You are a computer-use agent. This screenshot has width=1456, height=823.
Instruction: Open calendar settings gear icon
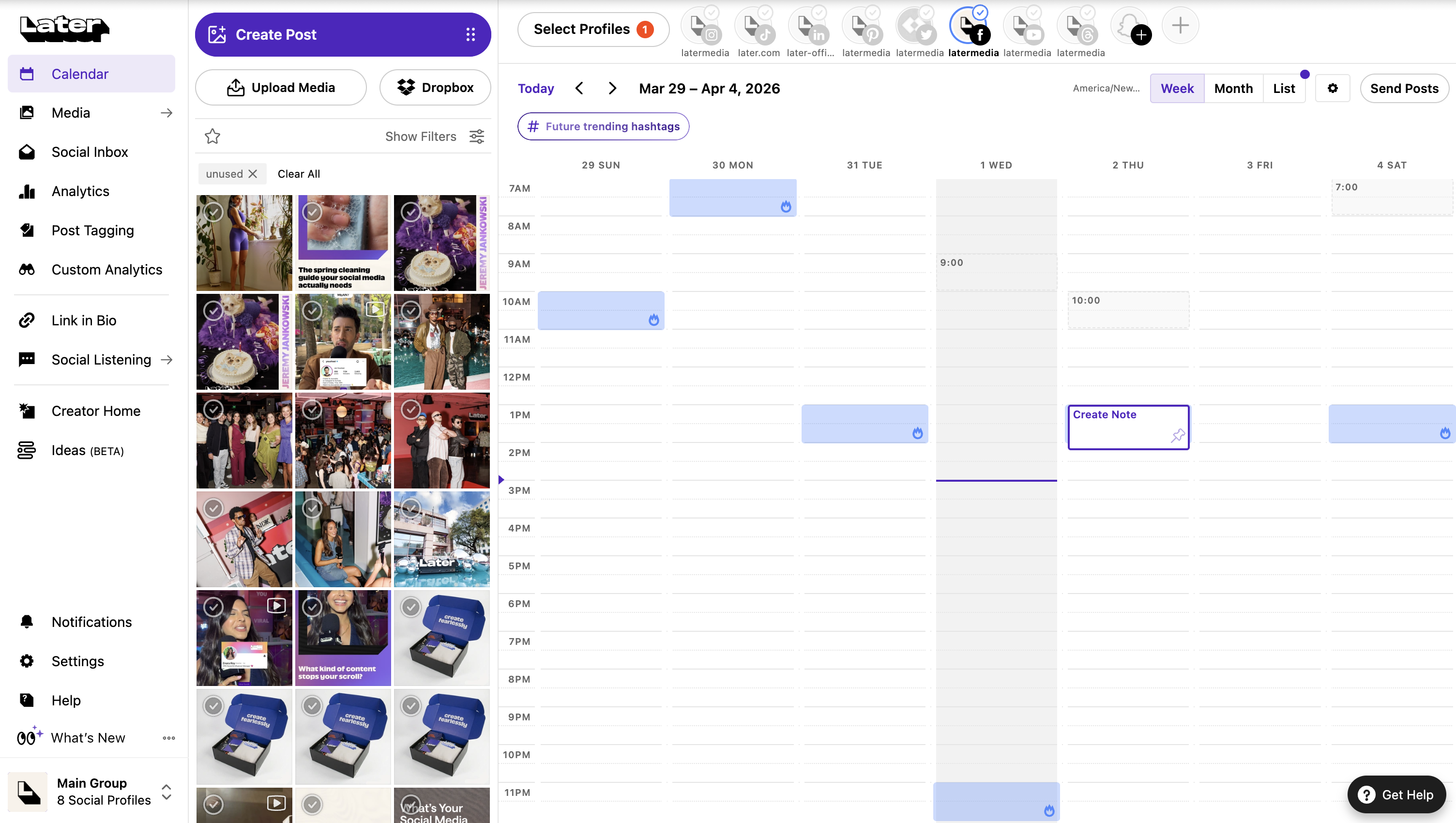click(1332, 88)
